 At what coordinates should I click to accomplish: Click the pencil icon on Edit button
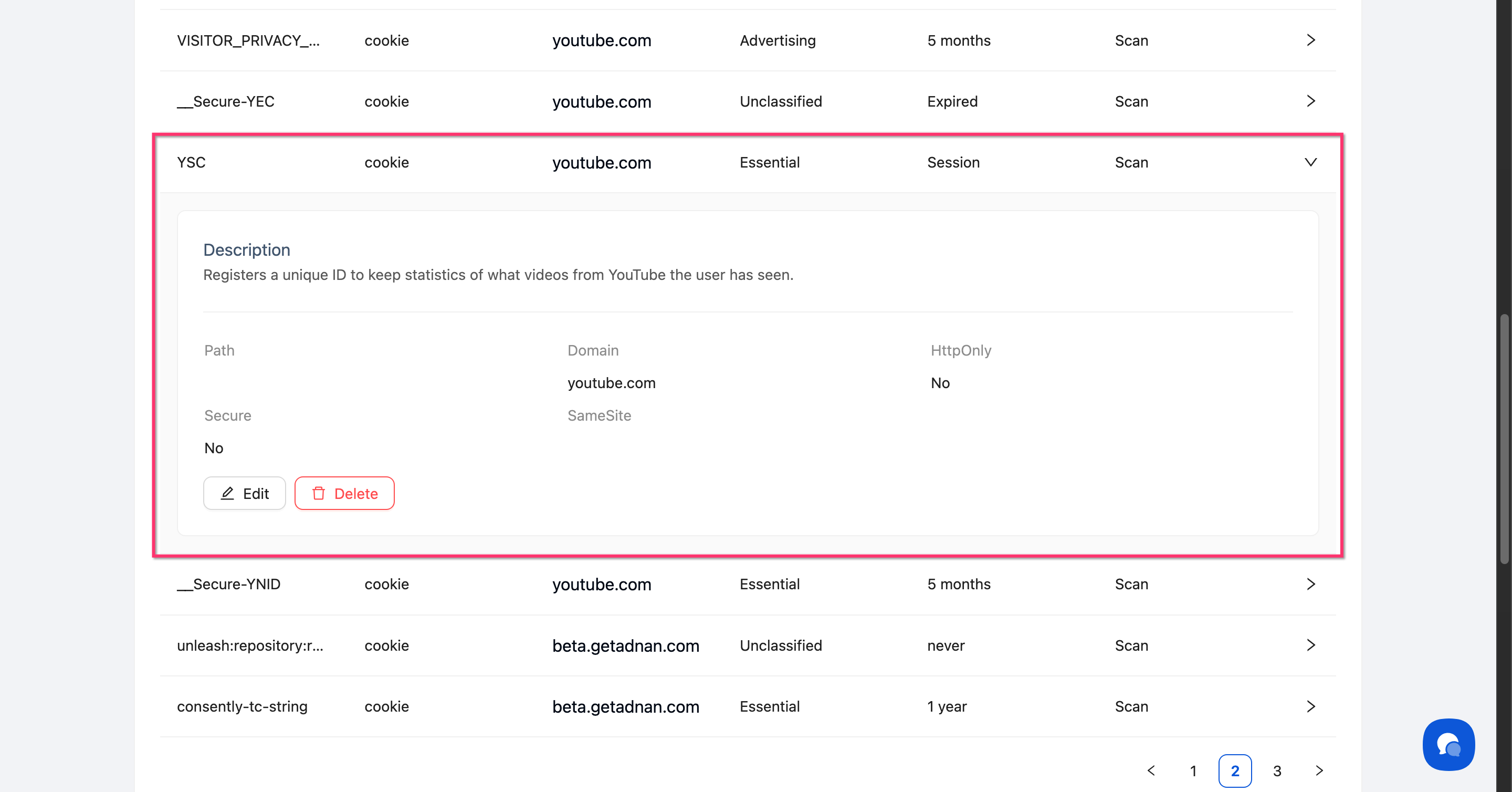[x=227, y=493]
